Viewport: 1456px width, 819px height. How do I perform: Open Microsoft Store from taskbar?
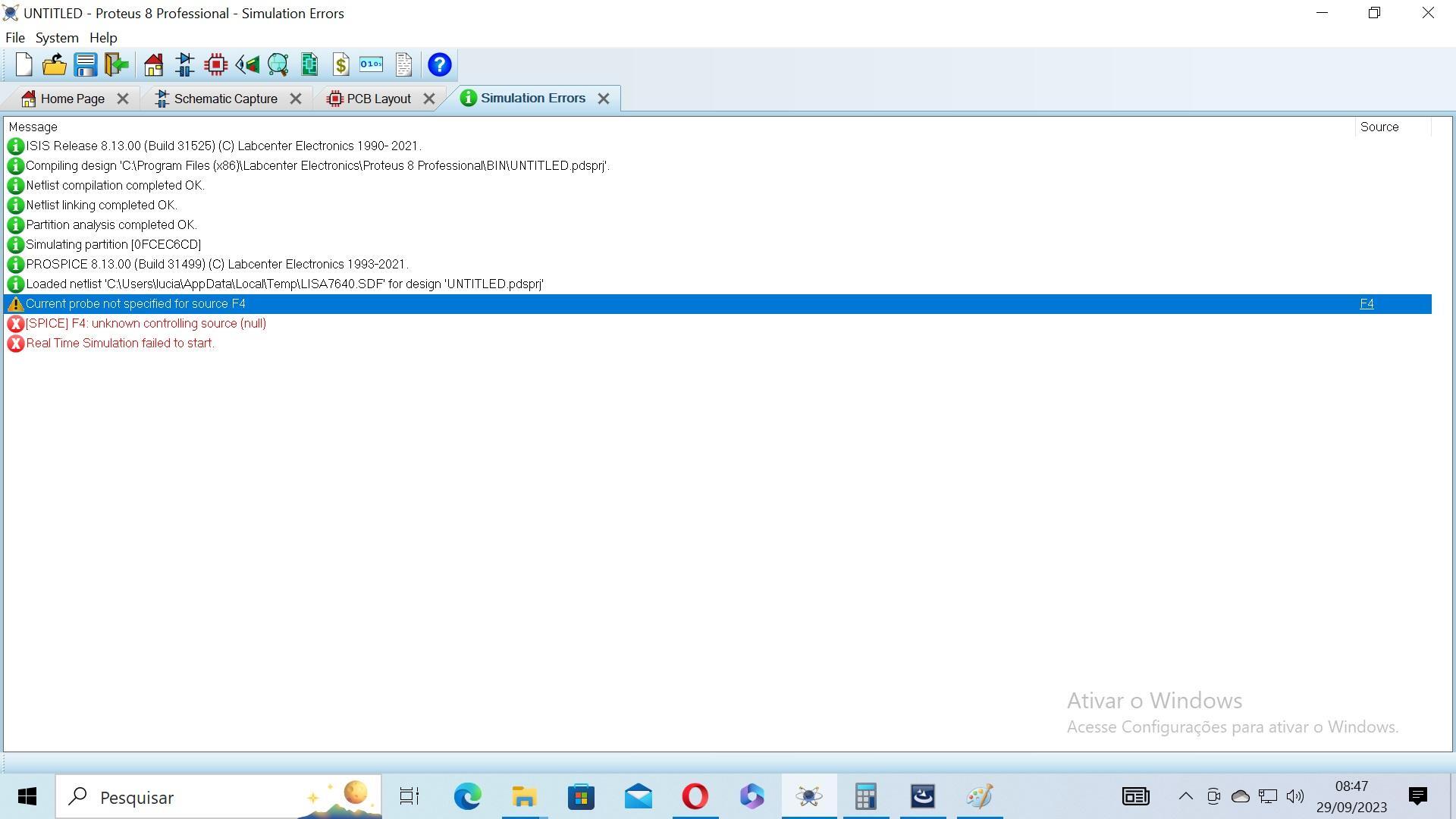click(x=581, y=796)
